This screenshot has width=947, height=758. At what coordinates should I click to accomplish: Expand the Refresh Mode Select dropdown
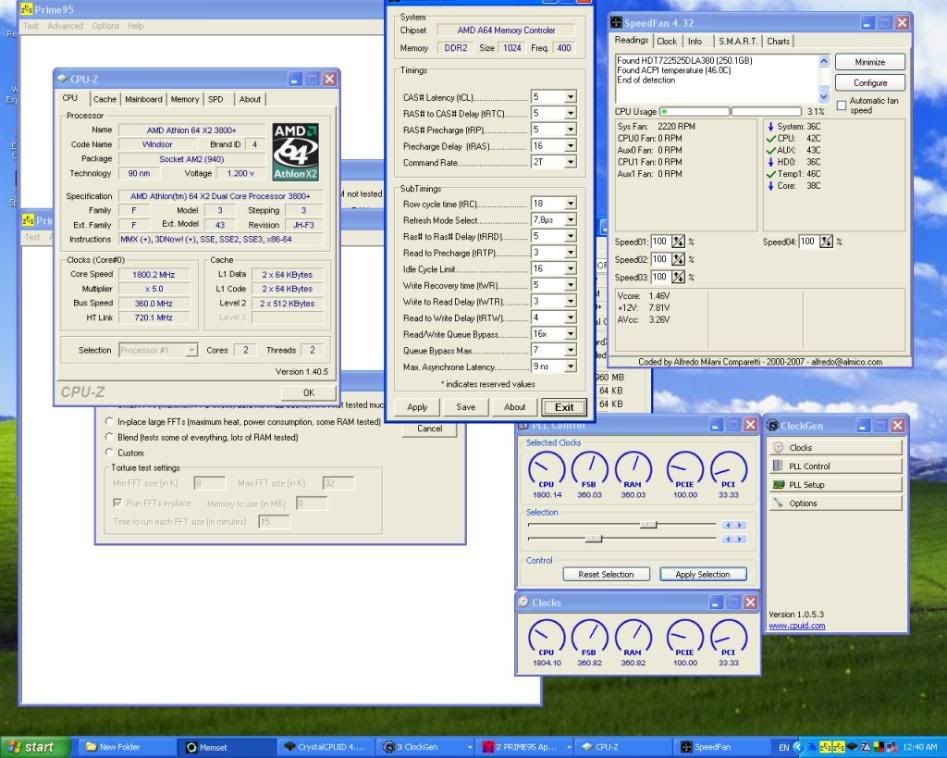coord(570,220)
